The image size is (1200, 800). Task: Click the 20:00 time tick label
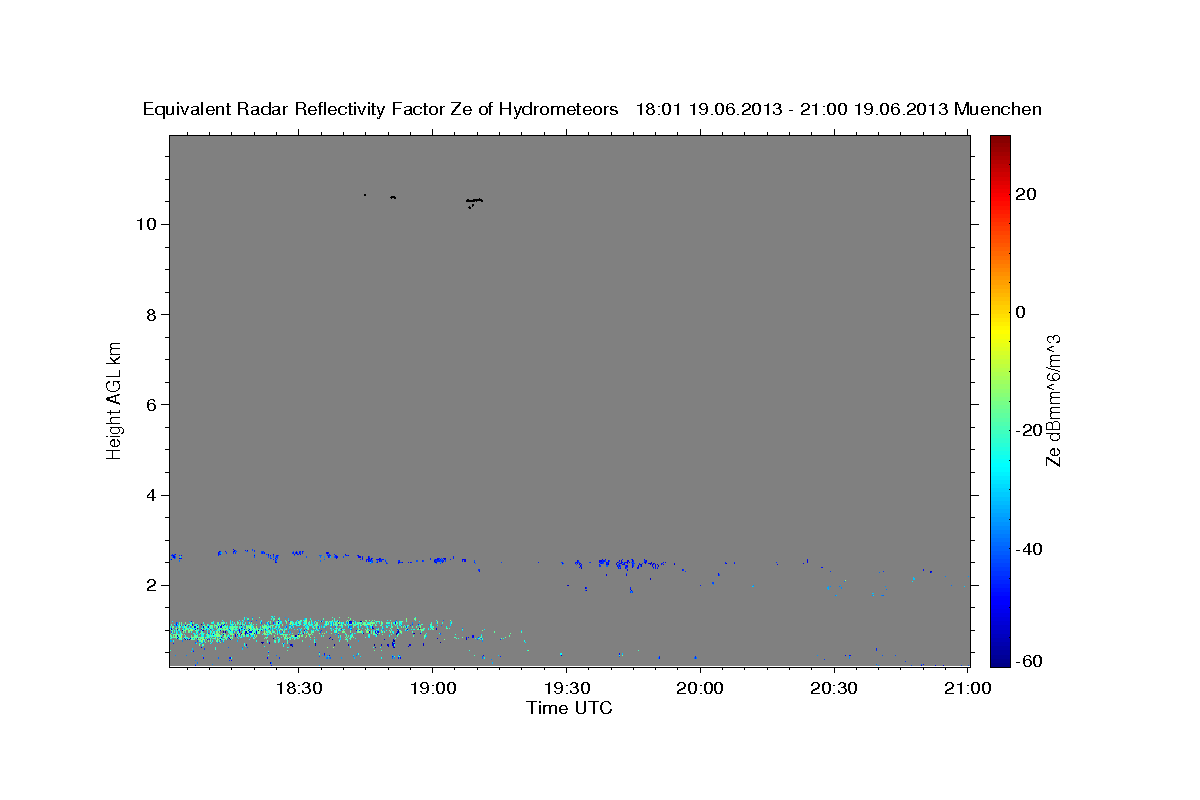pyautogui.click(x=700, y=689)
